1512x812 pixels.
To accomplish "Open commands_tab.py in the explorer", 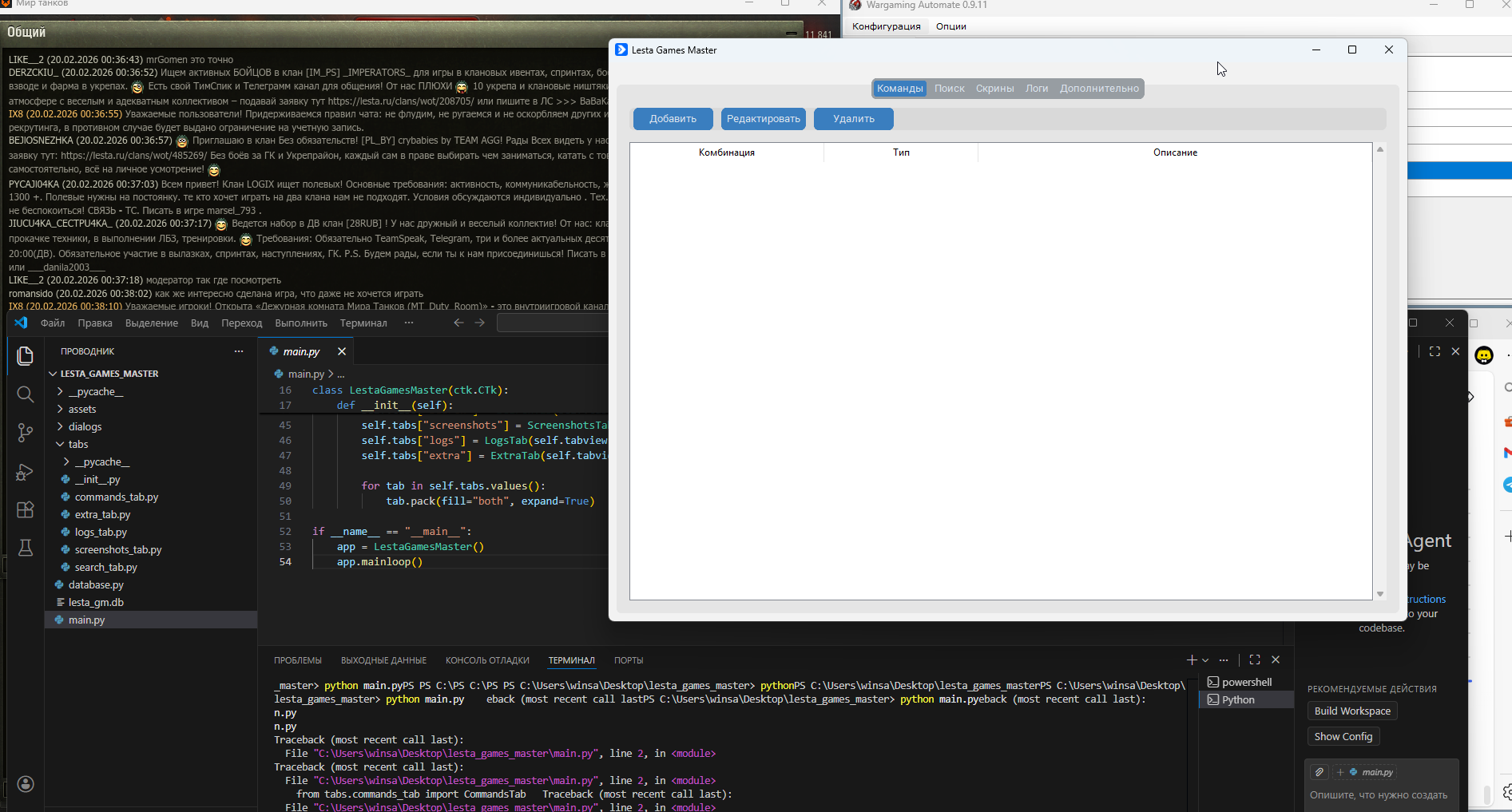I will [x=117, y=497].
